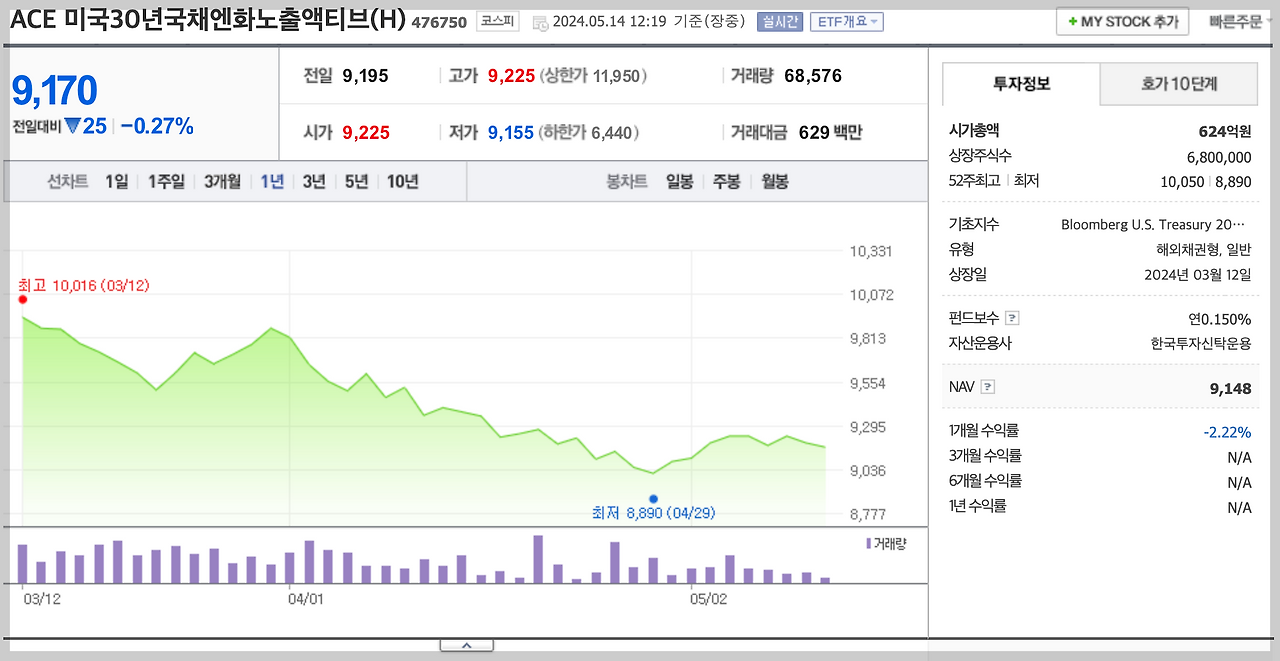Collapse the page with the bottom arrow
The height and width of the screenshot is (661, 1280).
tap(467, 645)
